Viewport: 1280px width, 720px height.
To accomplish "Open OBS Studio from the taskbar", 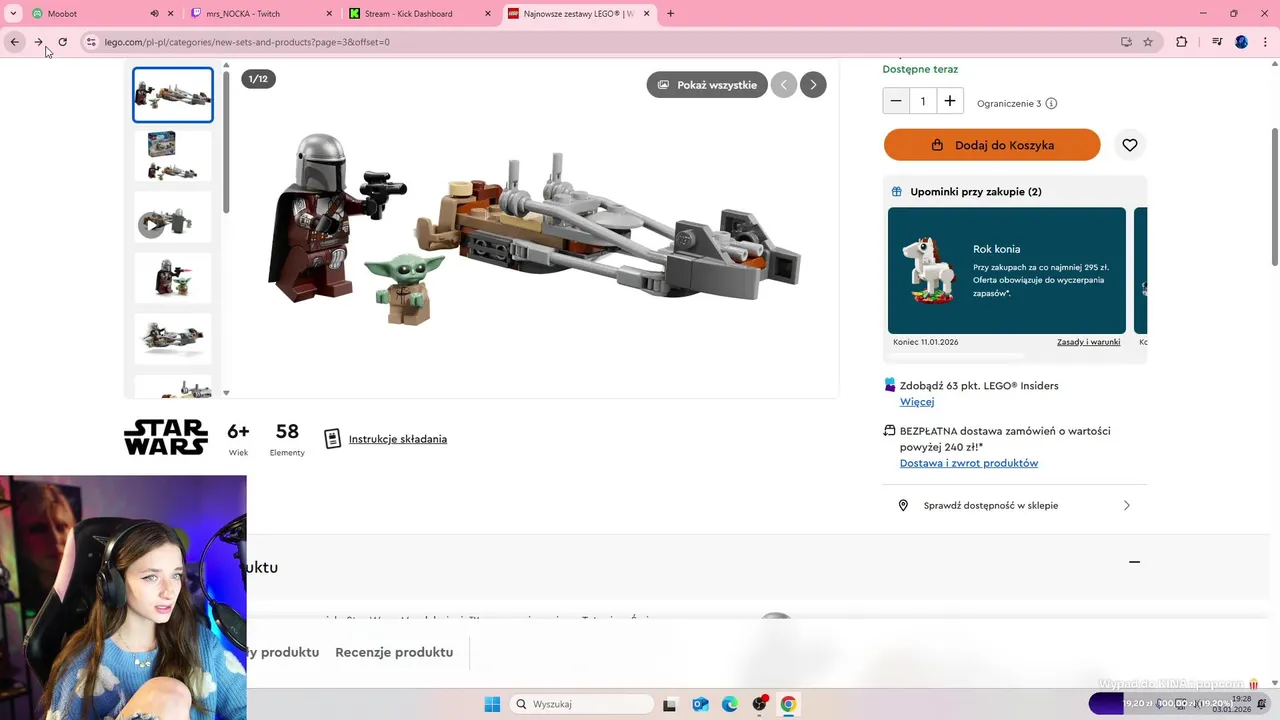I will pos(759,704).
